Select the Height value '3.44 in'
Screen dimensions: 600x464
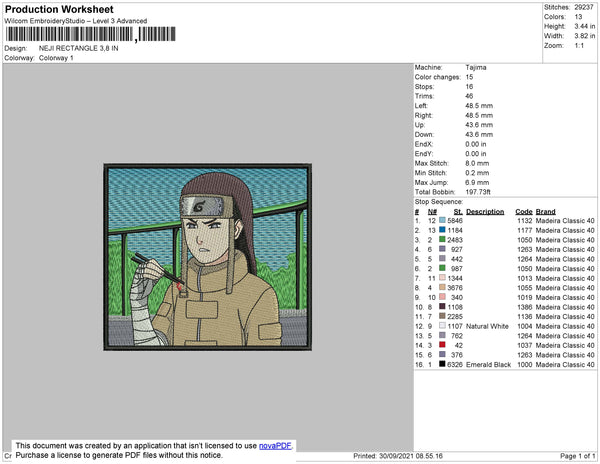tap(584, 26)
